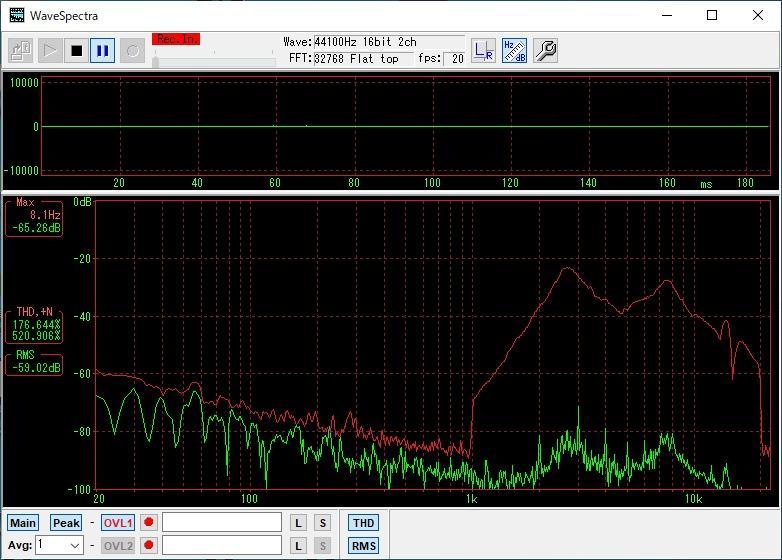The image size is (782, 560).
Task: Click the OVL2 name text field
Action: pos(222,546)
